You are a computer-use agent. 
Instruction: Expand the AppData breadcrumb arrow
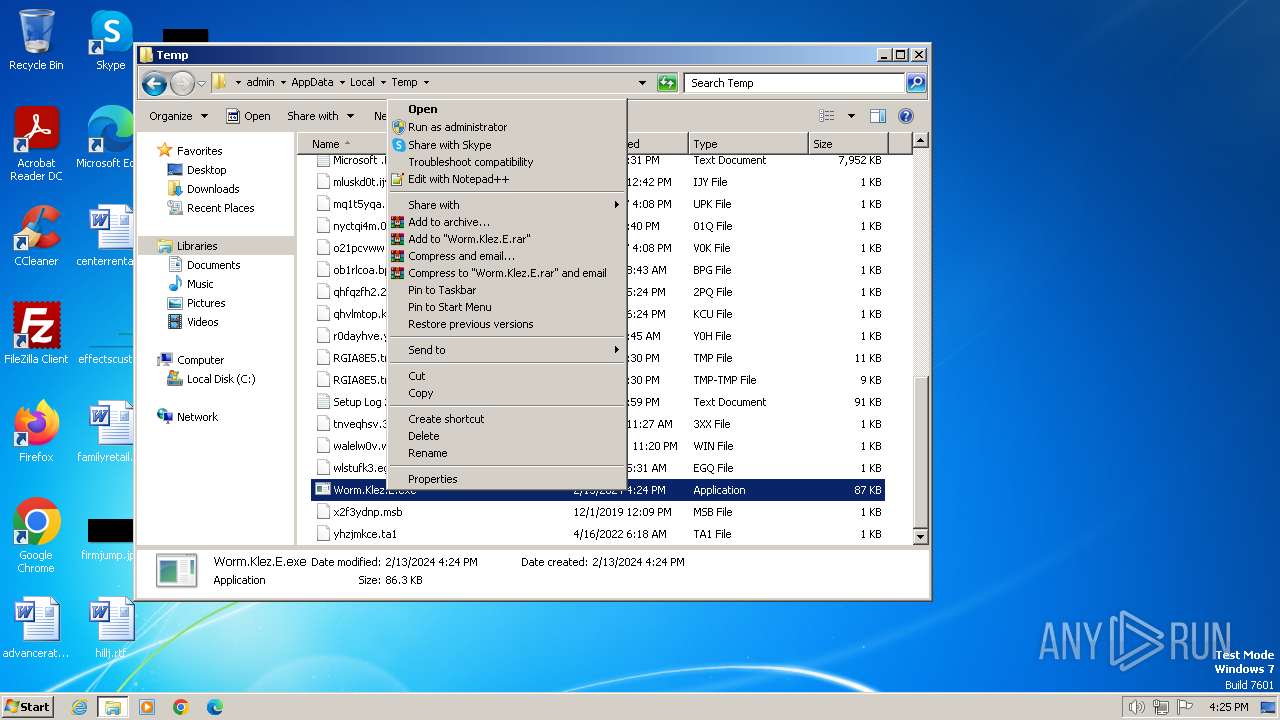tap(341, 83)
